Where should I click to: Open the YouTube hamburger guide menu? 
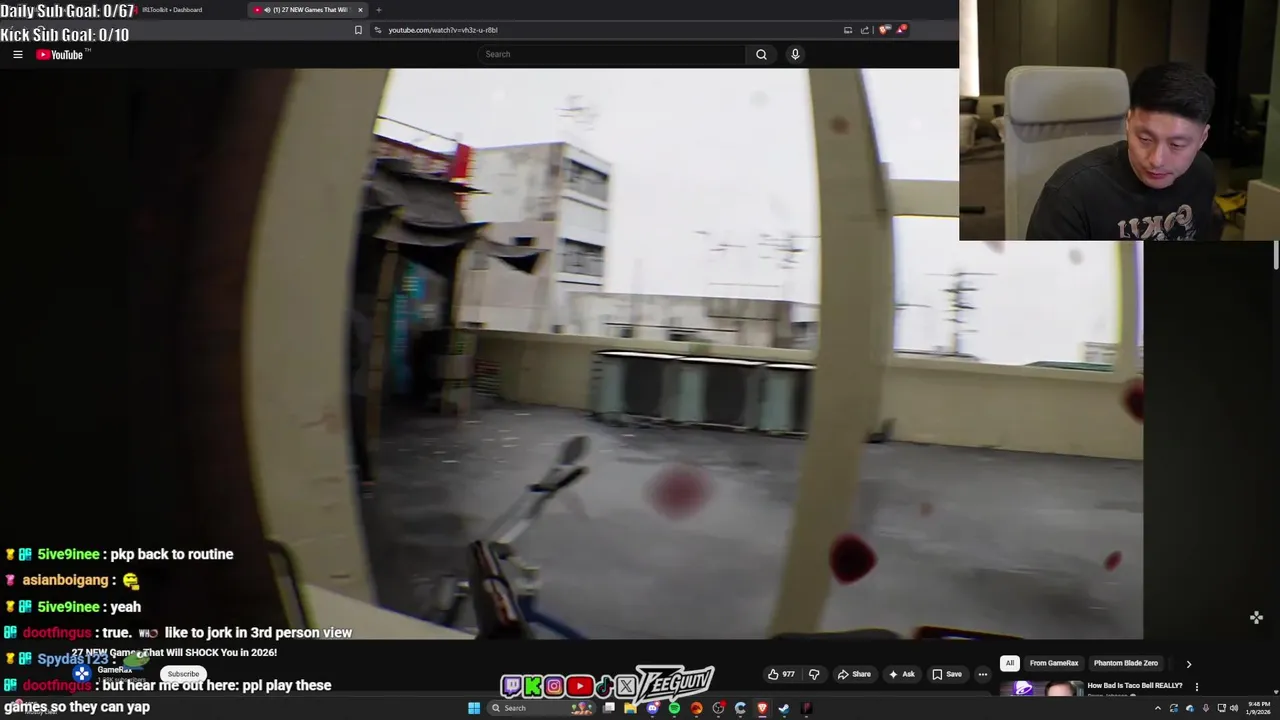coord(18,54)
